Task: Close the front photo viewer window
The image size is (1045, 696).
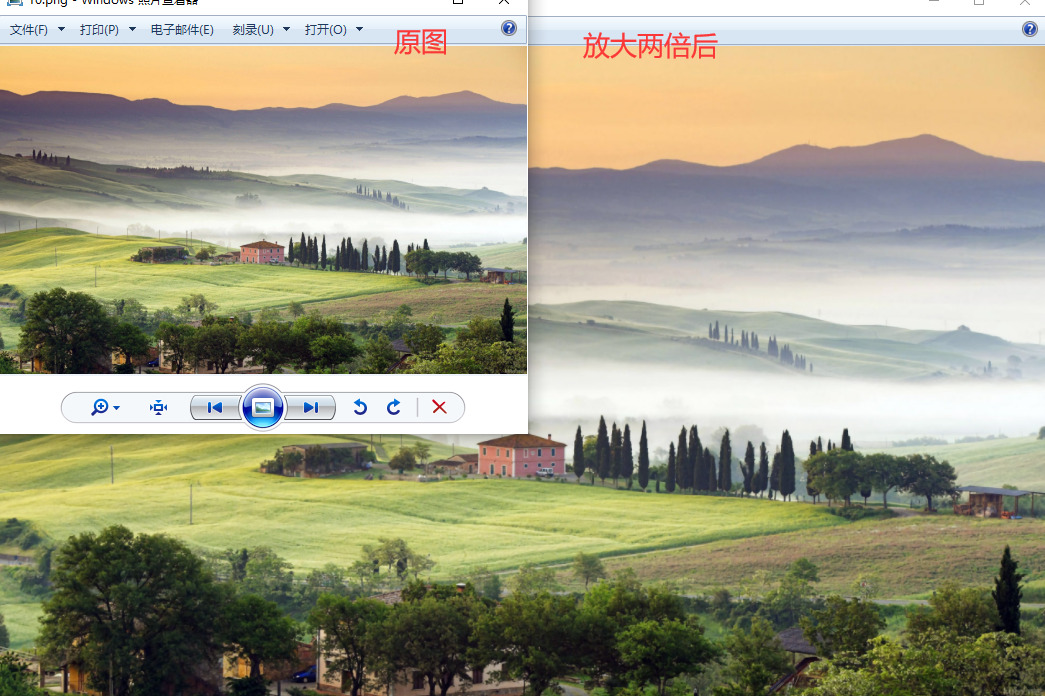Action: coord(504,2)
